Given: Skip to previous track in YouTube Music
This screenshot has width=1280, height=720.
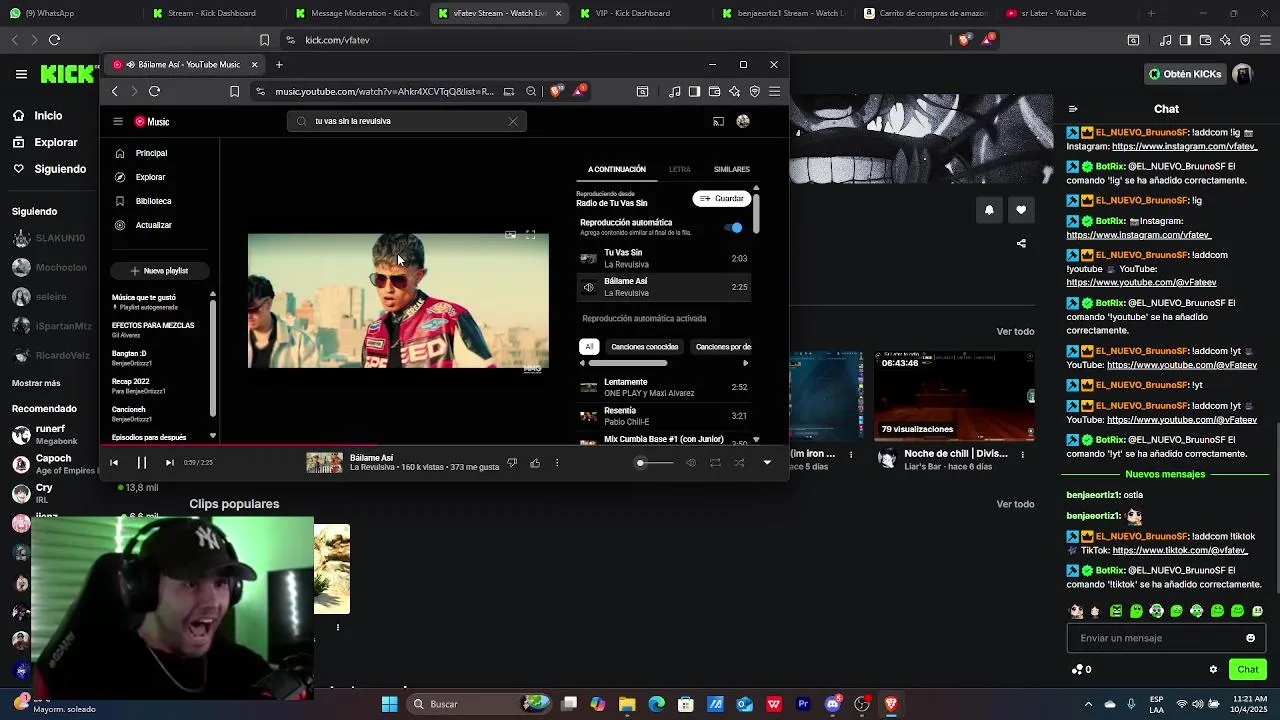Looking at the screenshot, I should point(114,462).
